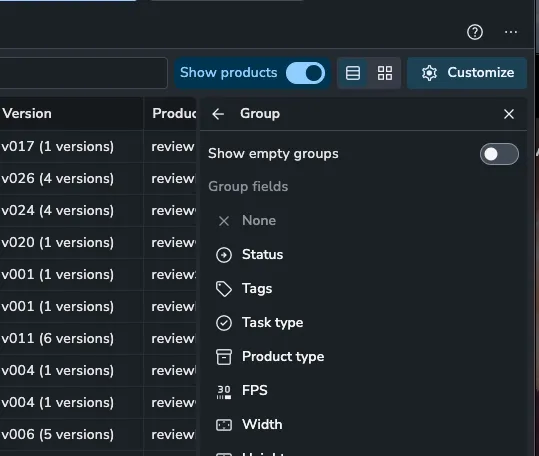Viewport: 539px width, 456px height.
Task: Open the help question mark icon
Action: [x=475, y=32]
